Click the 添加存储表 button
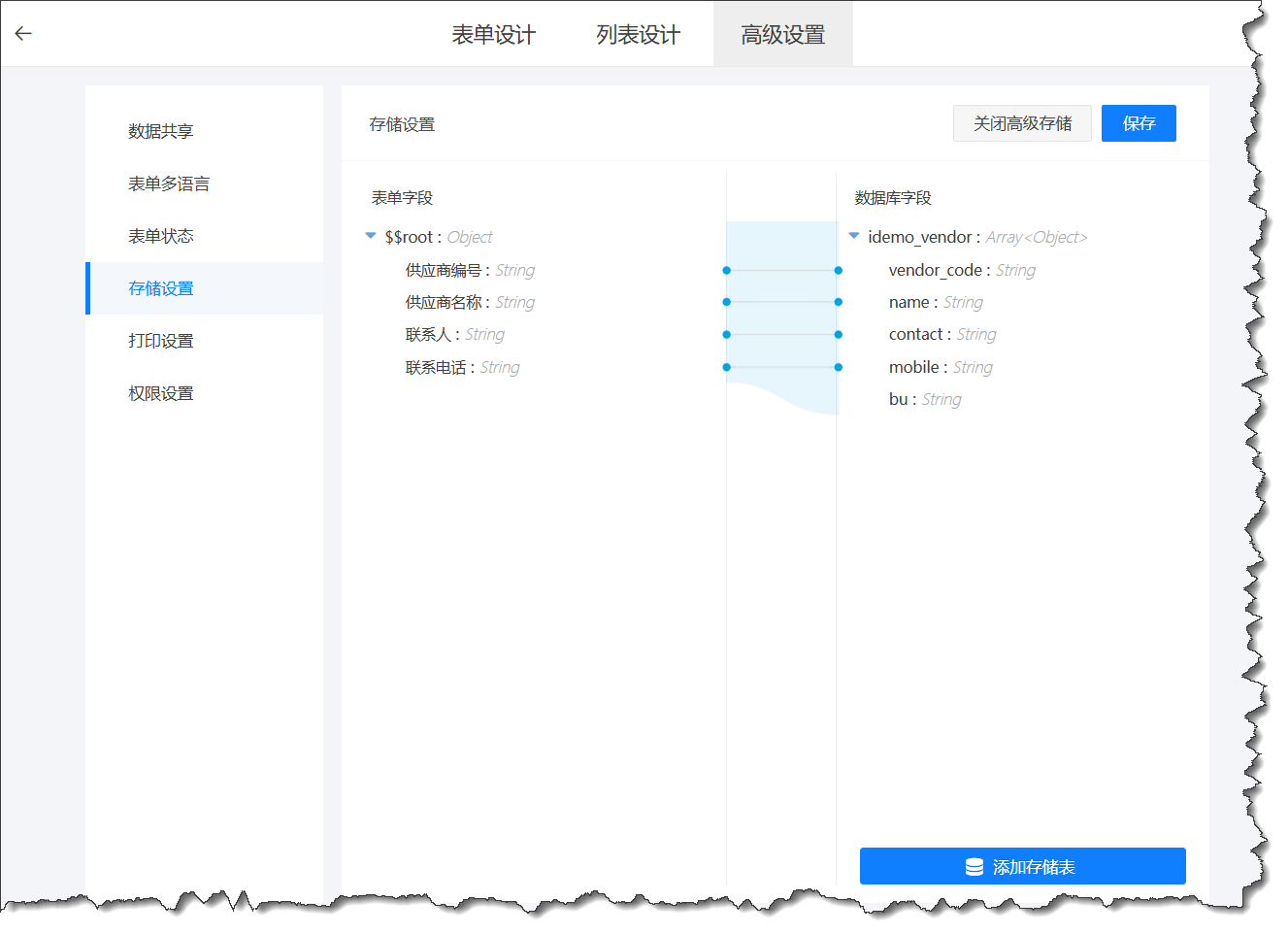This screenshot has height=934, width=1288. coord(1022,865)
